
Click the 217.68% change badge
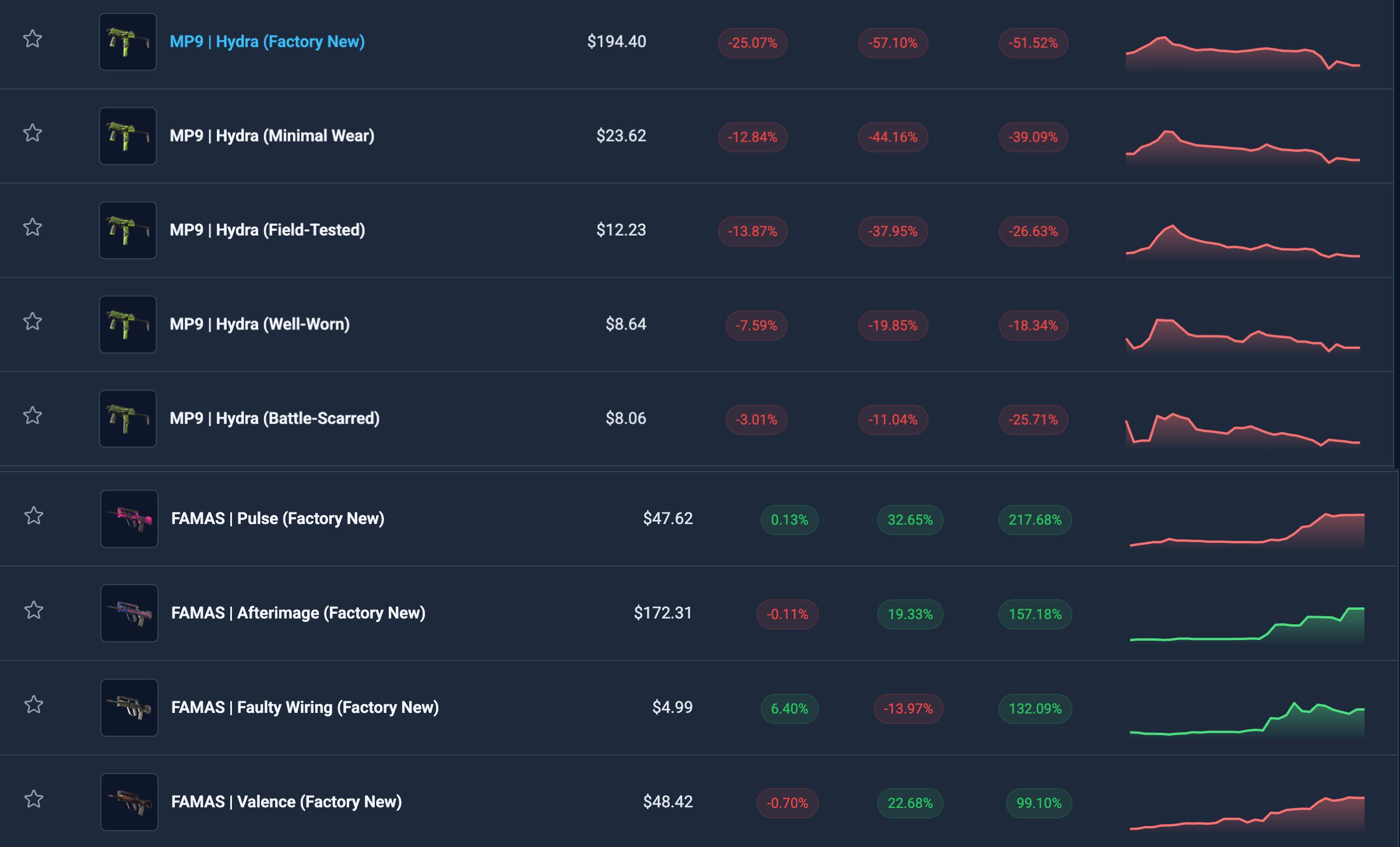[1035, 520]
